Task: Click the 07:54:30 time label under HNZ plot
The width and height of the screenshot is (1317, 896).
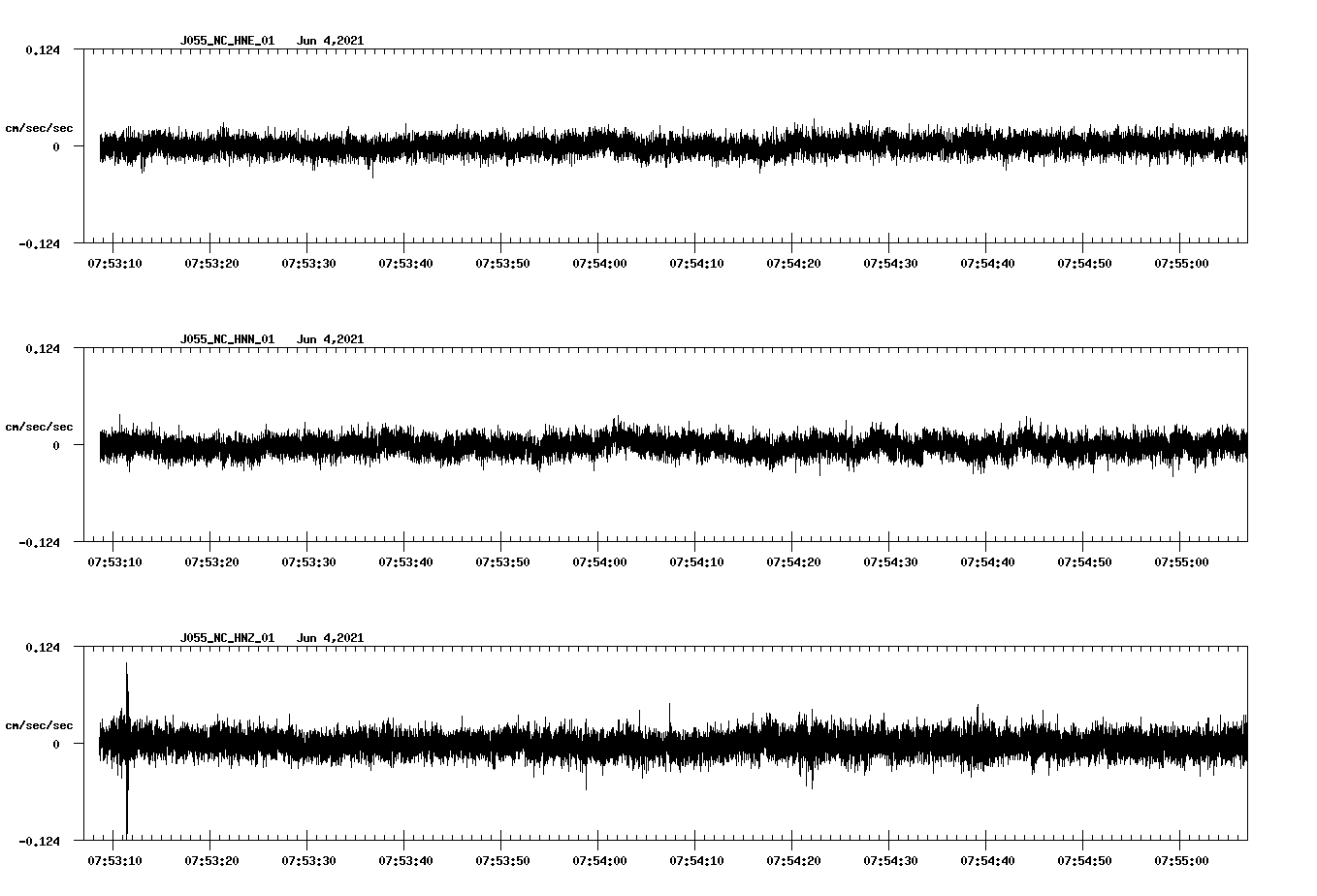Action: point(890,861)
